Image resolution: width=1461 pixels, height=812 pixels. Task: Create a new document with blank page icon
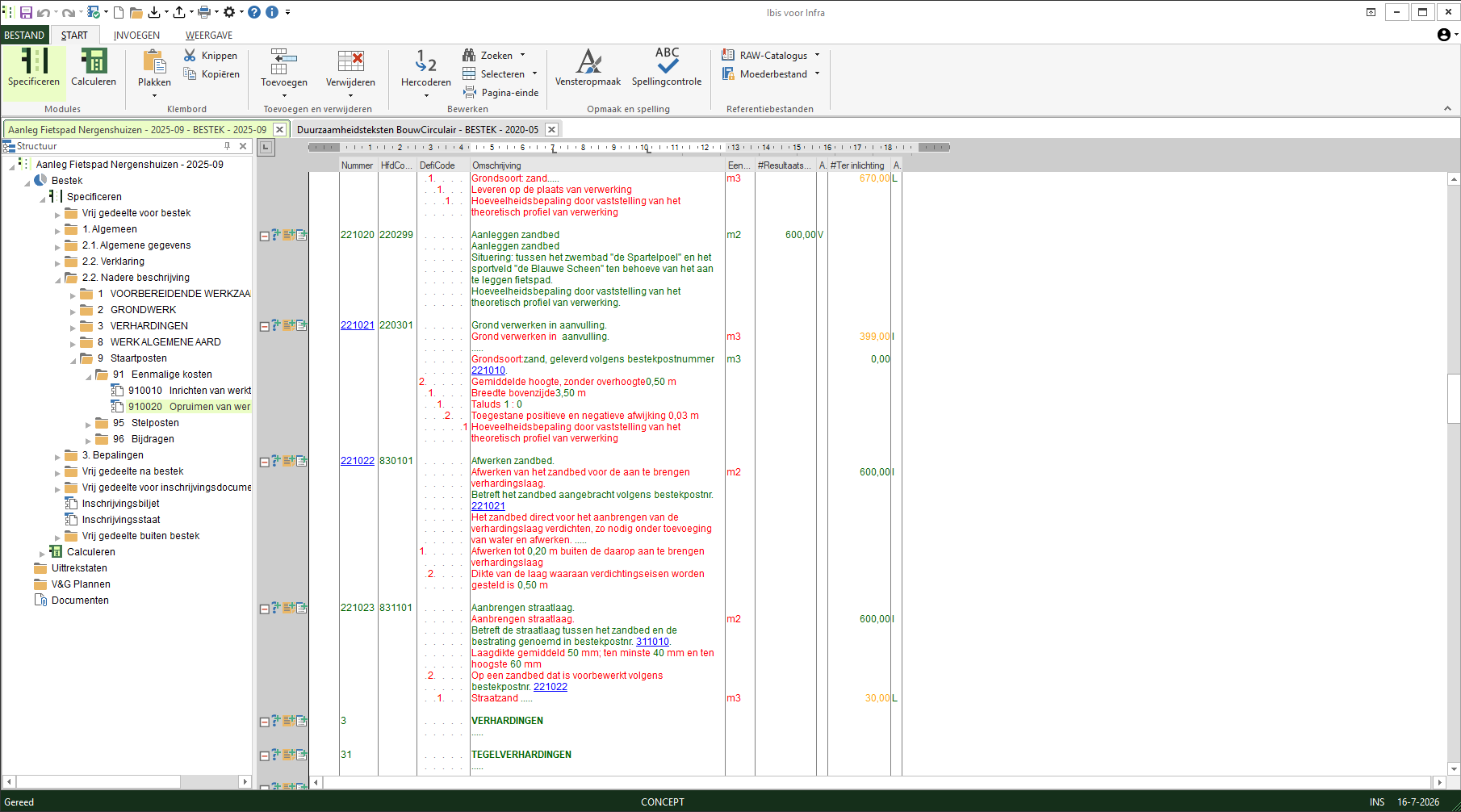[x=119, y=12]
